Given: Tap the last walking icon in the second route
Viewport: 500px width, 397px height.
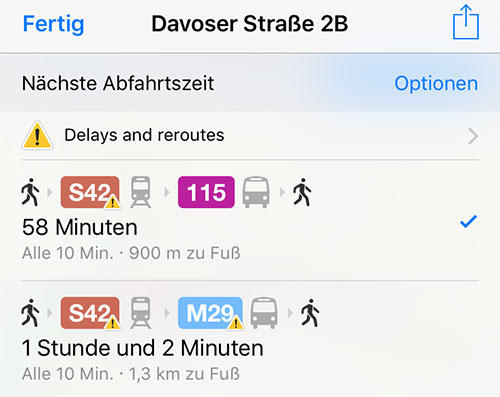Looking at the screenshot, I should click(310, 313).
